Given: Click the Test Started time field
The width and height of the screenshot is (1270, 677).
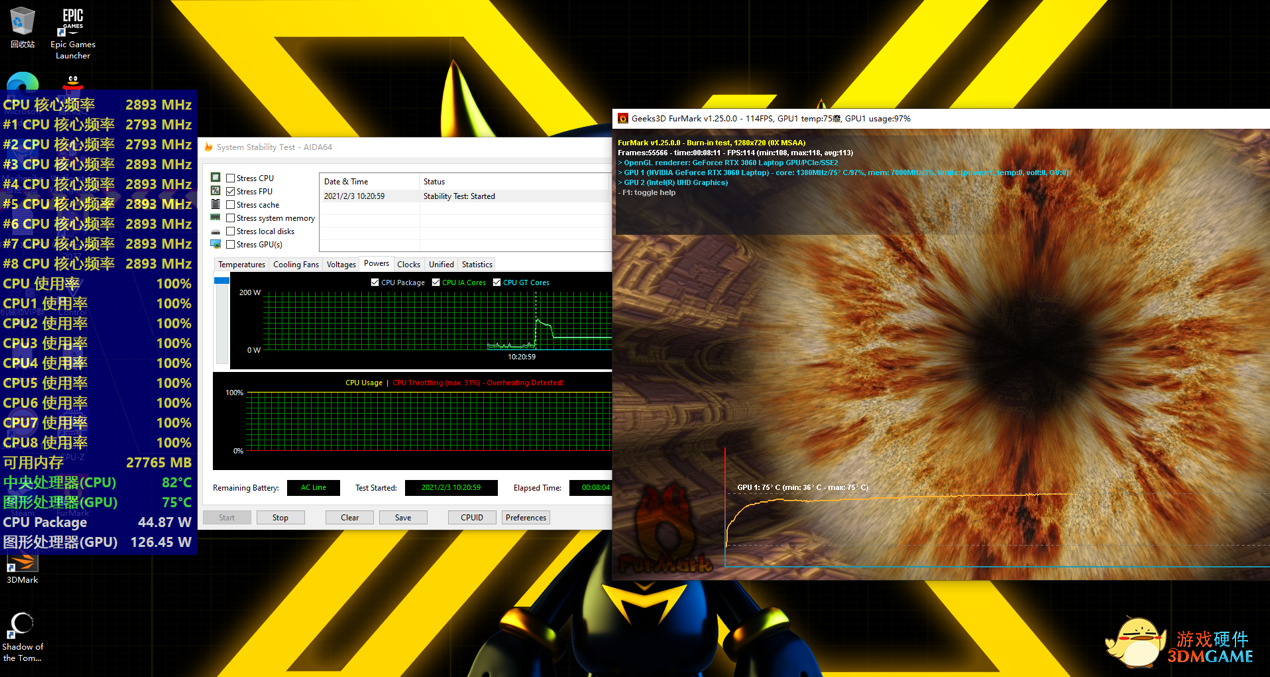Looking at the screenshot, I should point(451,488).
